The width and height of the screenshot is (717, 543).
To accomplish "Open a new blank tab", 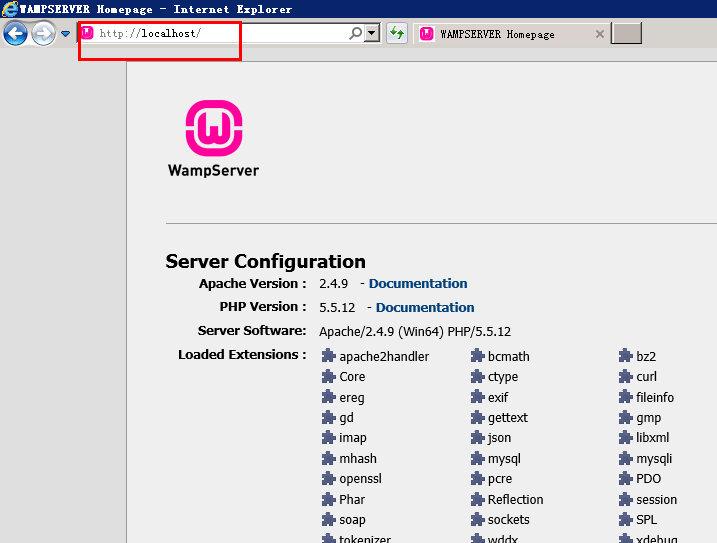I will [626, 34].
